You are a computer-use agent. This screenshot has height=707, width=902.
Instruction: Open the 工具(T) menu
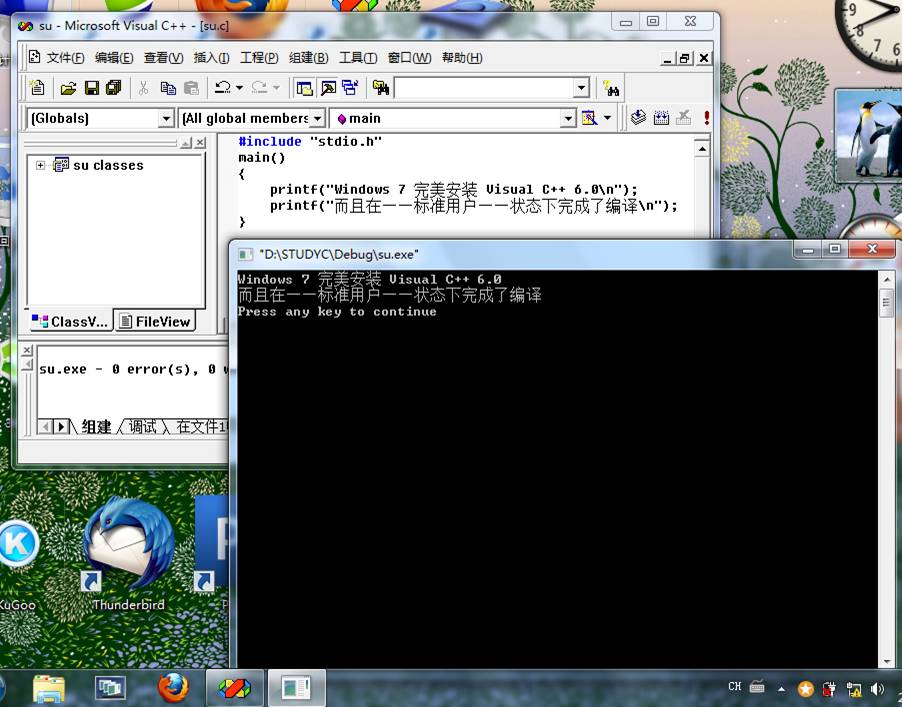(x=358, y=58)
